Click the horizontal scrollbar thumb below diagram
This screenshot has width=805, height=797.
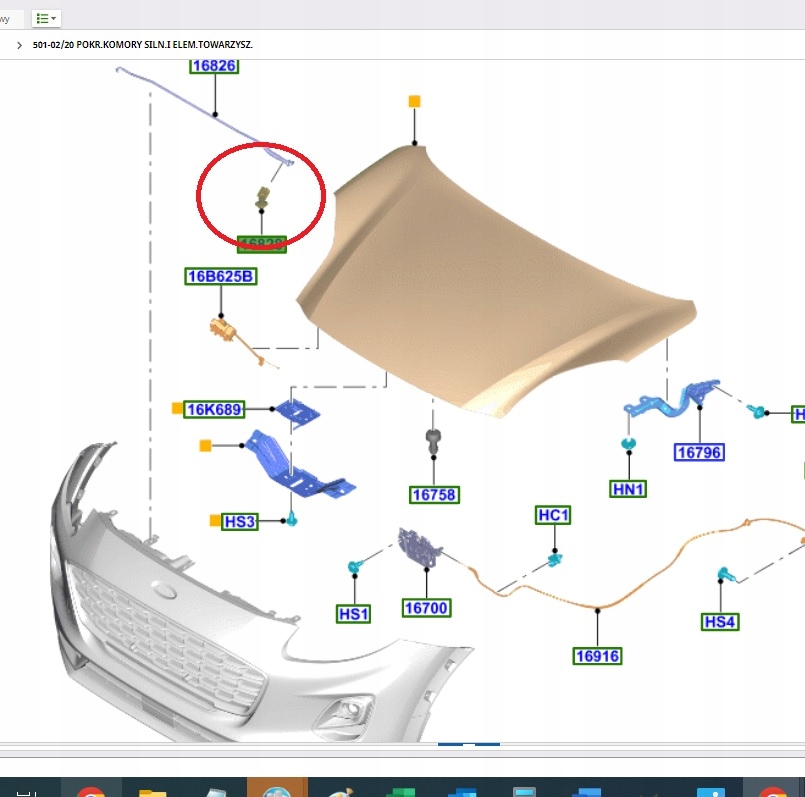pyautogui.click(x=469, y=744)
